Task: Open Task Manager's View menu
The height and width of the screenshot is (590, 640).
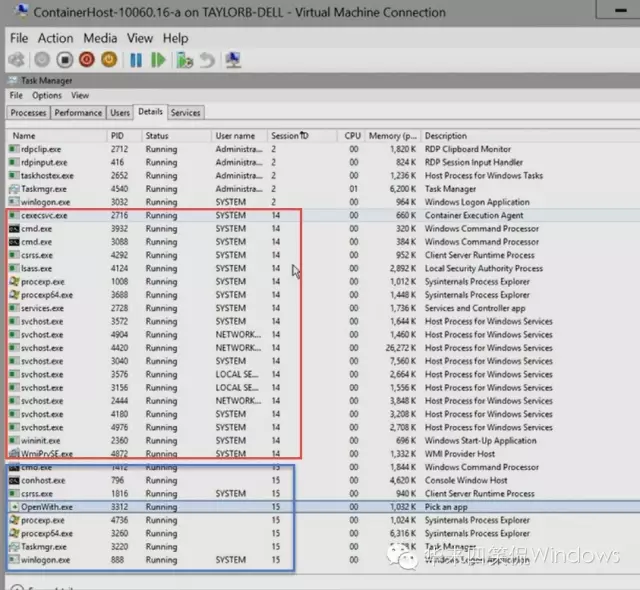Action: [x=80, y=95]
